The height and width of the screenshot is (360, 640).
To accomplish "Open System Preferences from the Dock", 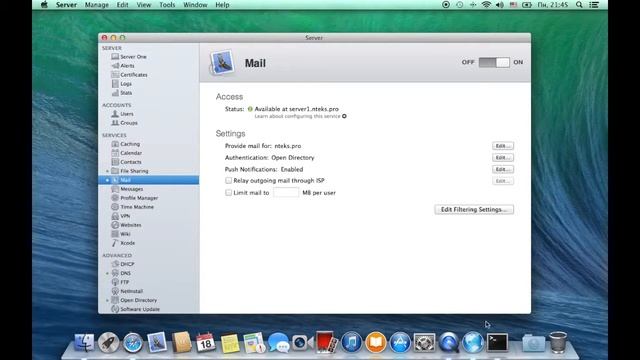I will tap(424, 342).
